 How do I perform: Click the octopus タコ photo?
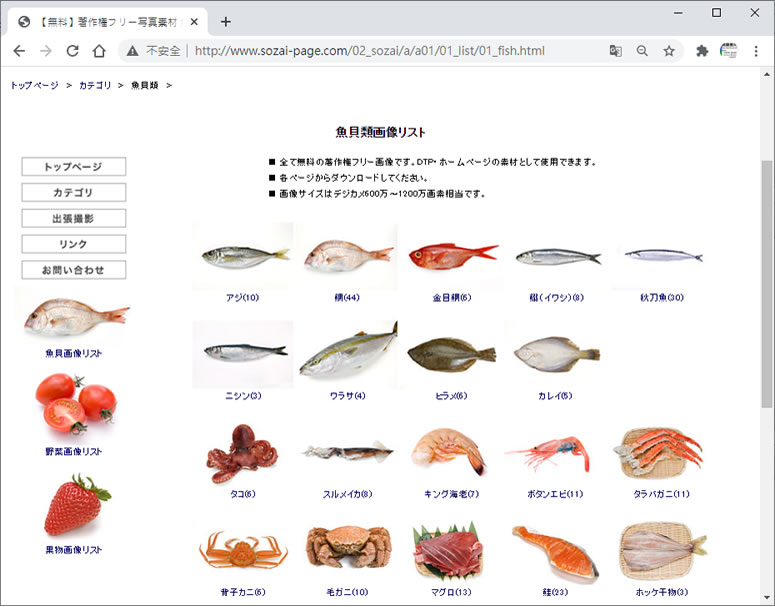pos(242,453)
